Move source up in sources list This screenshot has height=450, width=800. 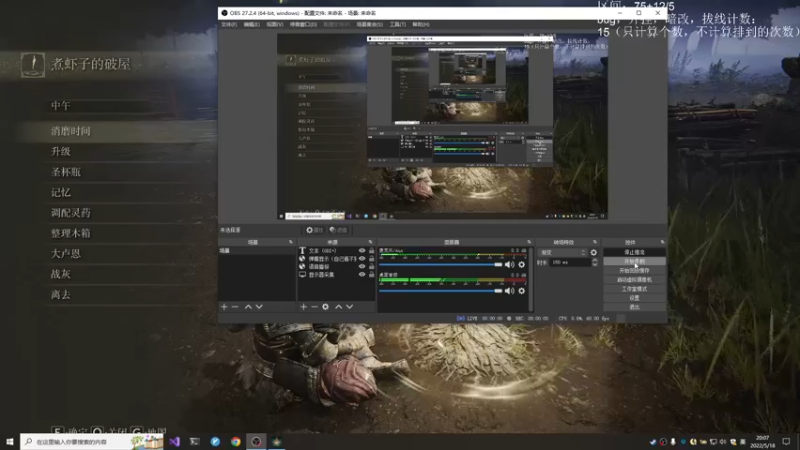pyautogui.click(x=338, y=307)
